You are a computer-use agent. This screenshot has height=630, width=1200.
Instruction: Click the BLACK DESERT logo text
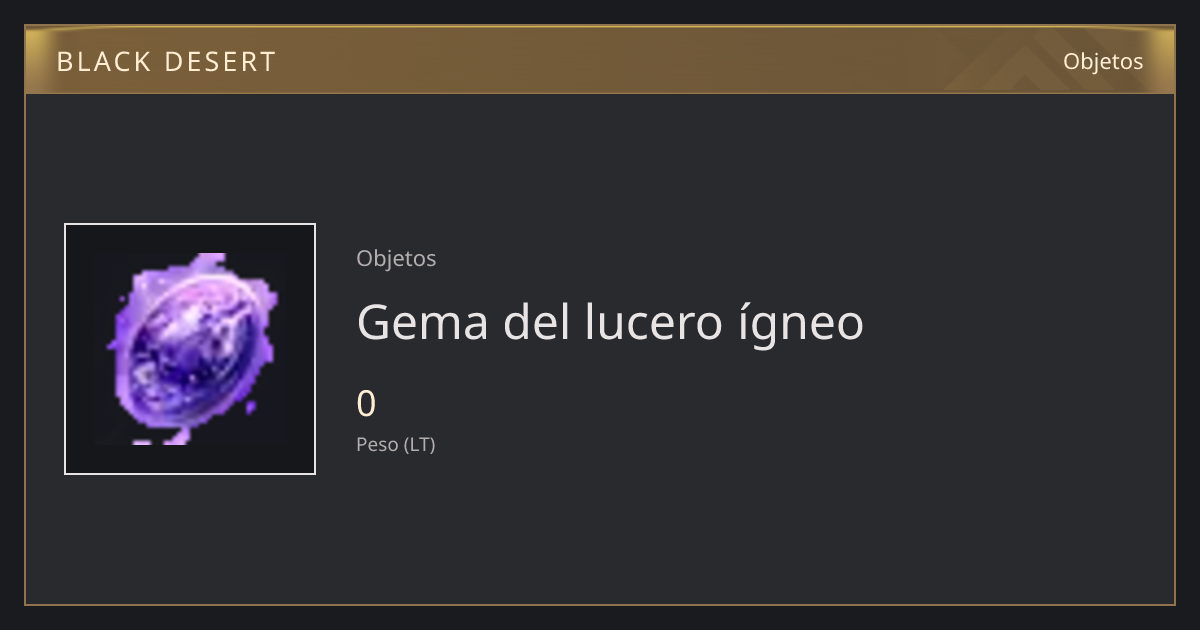tap(166, 62)
